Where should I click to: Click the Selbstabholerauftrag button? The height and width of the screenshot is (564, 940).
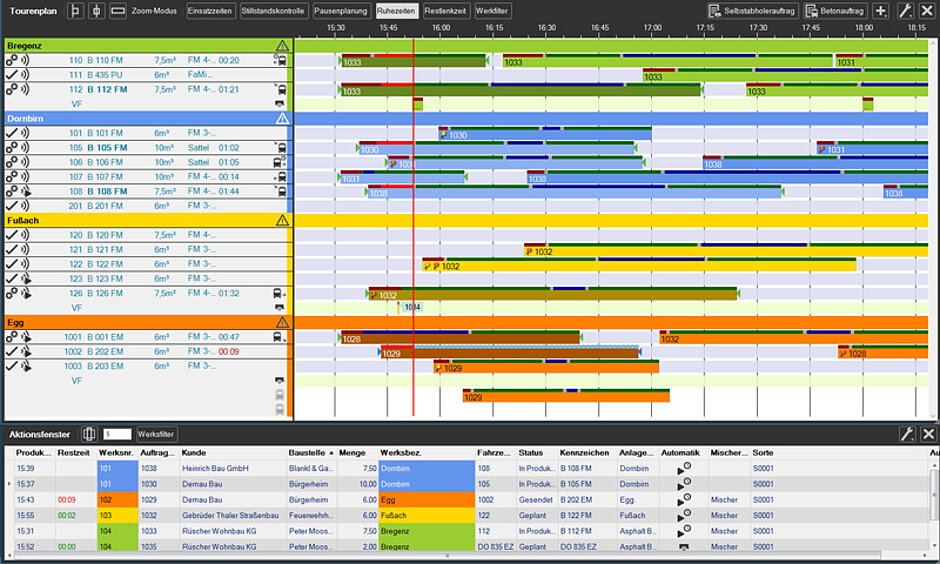click(x=751, y=10)
